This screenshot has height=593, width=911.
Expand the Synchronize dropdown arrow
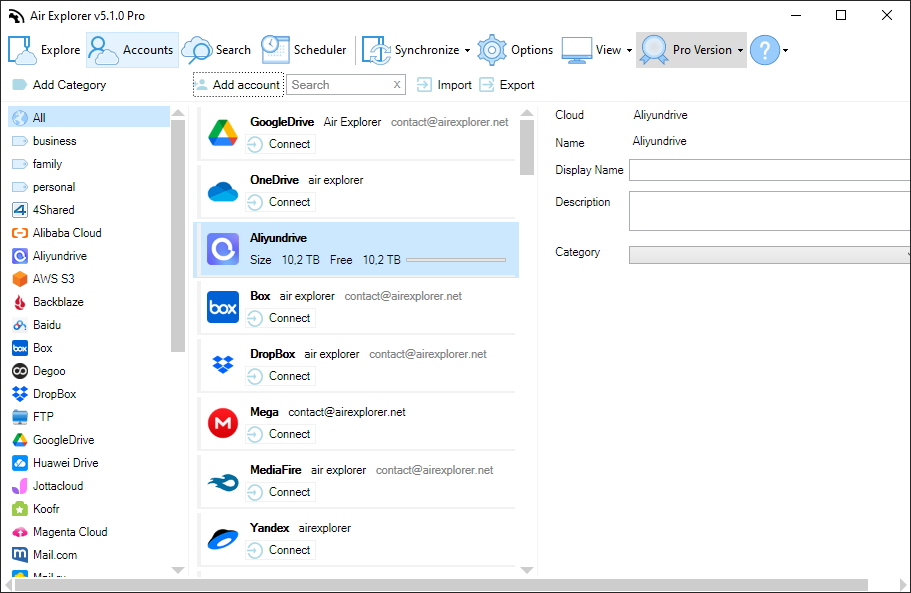pos(467,51)
